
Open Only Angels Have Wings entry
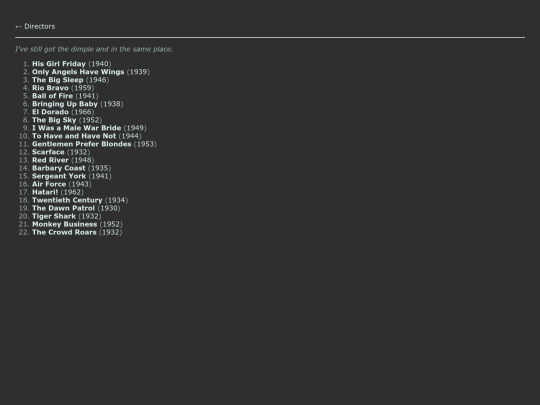tap(78, 72)
